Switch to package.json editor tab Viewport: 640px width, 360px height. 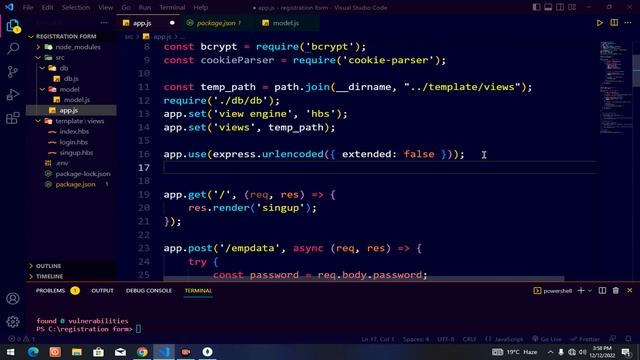click(x=216, y=23)
